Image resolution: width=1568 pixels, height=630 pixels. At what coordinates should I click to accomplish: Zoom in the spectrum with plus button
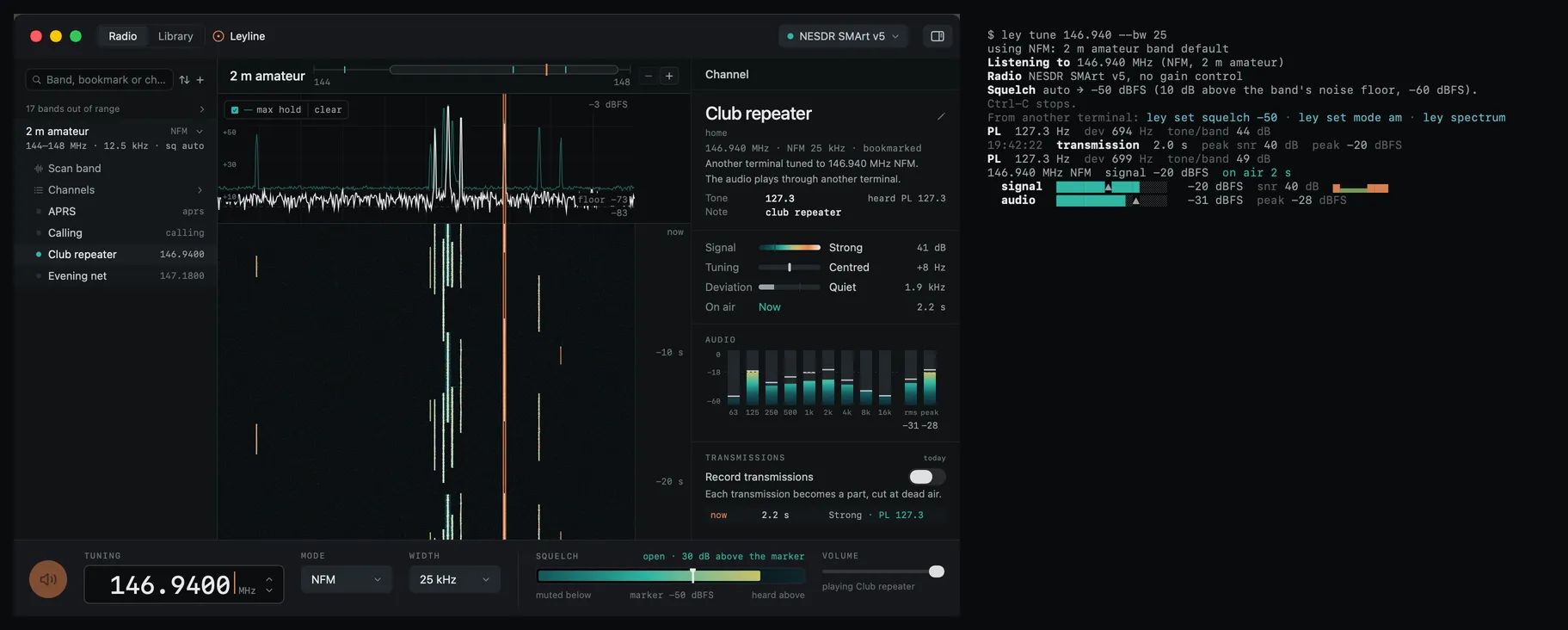669,76
